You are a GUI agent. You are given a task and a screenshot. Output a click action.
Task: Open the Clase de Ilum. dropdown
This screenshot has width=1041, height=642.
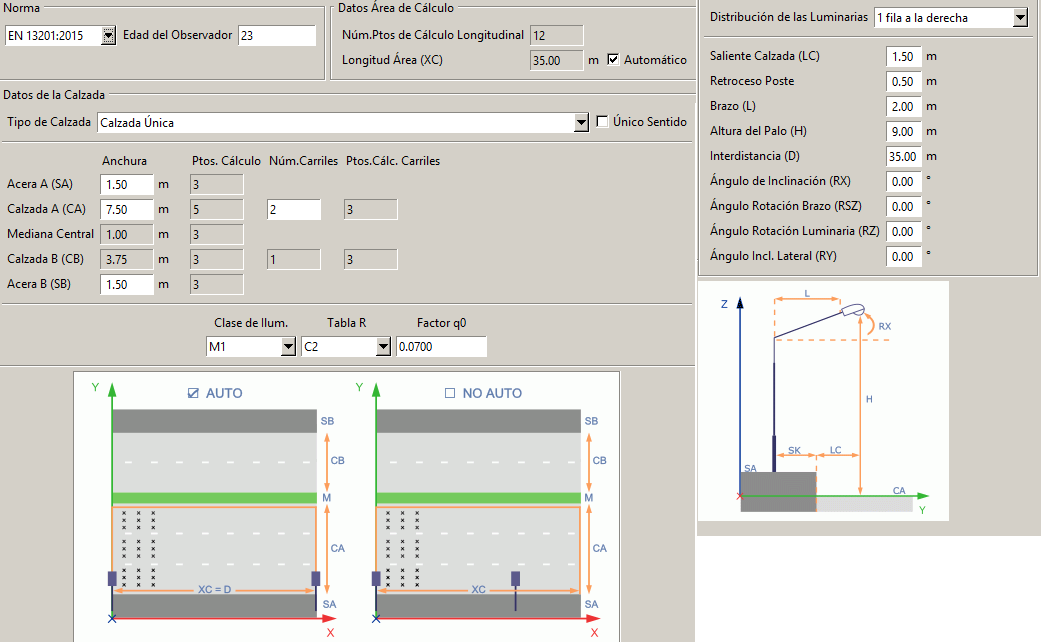[288, 347]
